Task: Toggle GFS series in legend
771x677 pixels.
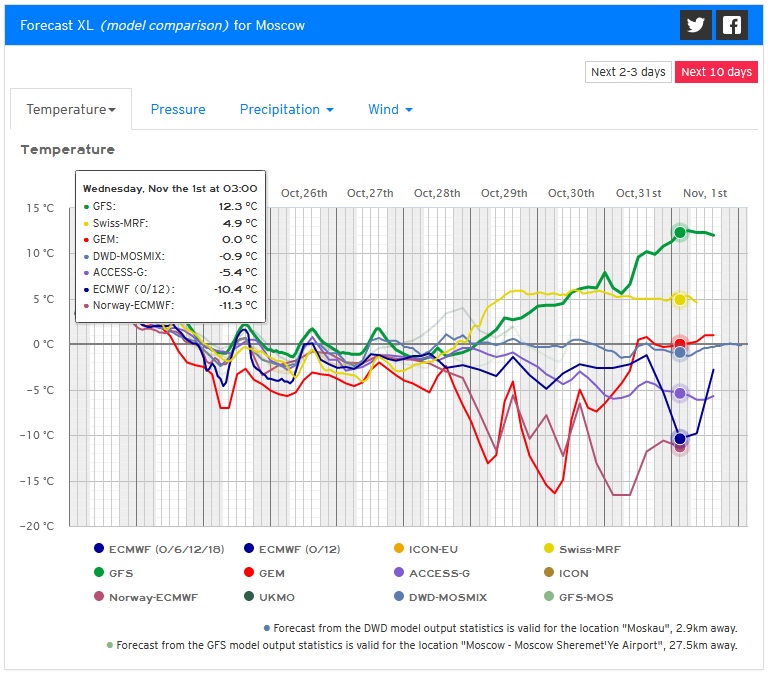Action: tap(114, 573)
